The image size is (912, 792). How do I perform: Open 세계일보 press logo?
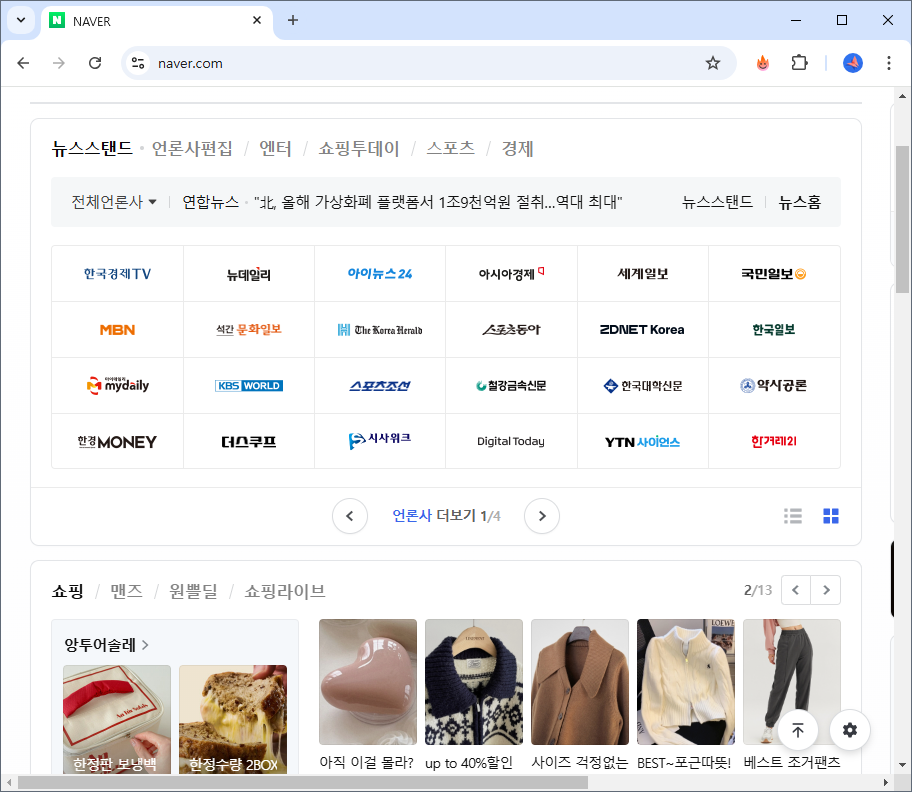click(x=643, y=274)
